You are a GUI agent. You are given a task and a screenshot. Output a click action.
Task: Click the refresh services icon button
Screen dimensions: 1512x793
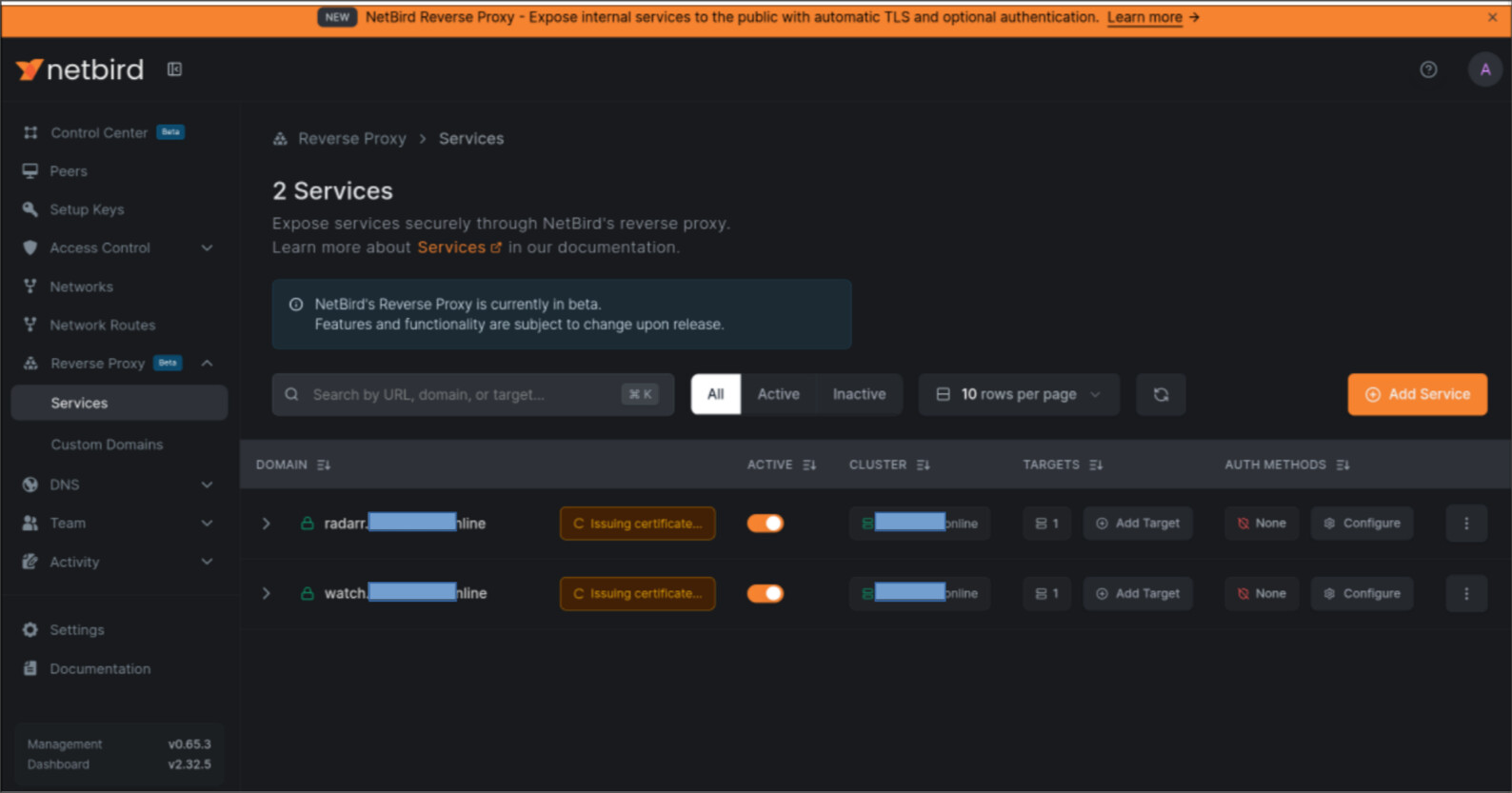(x=1161, y=395)
